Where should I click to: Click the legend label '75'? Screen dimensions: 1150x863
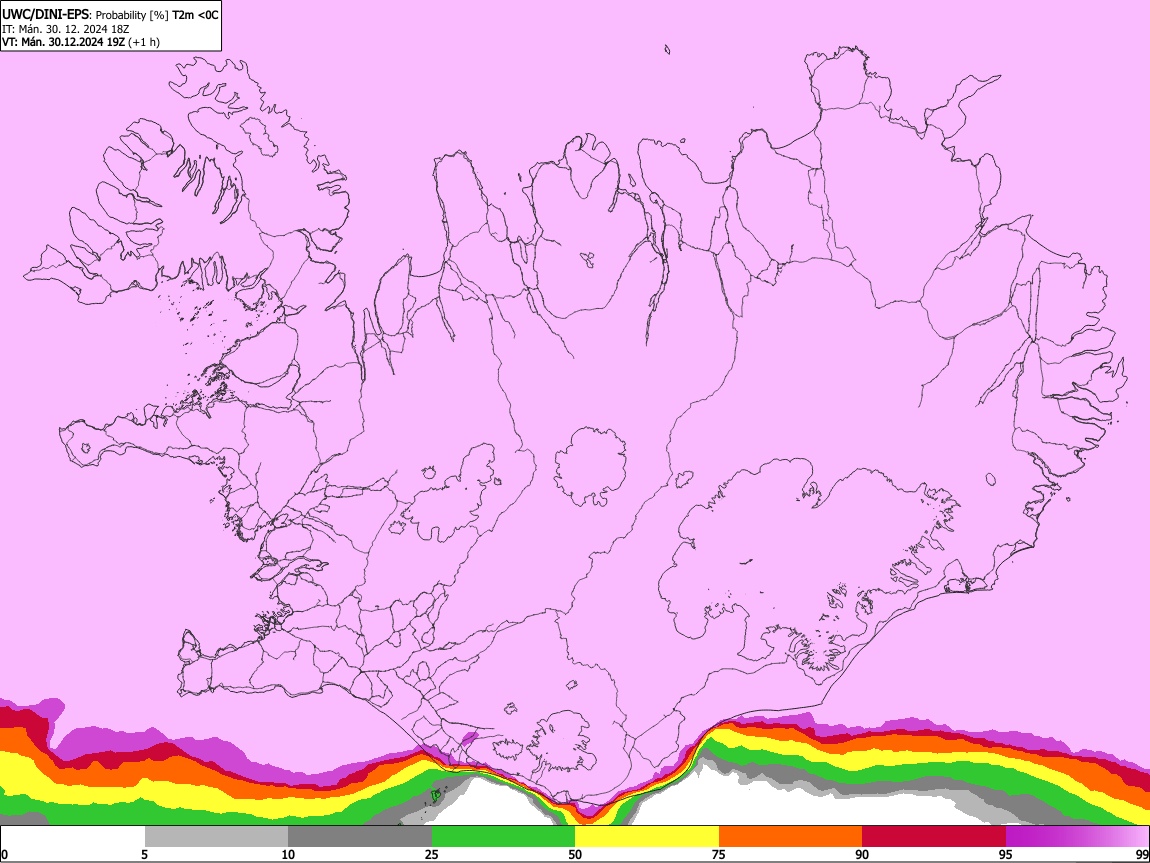(719, 855)
